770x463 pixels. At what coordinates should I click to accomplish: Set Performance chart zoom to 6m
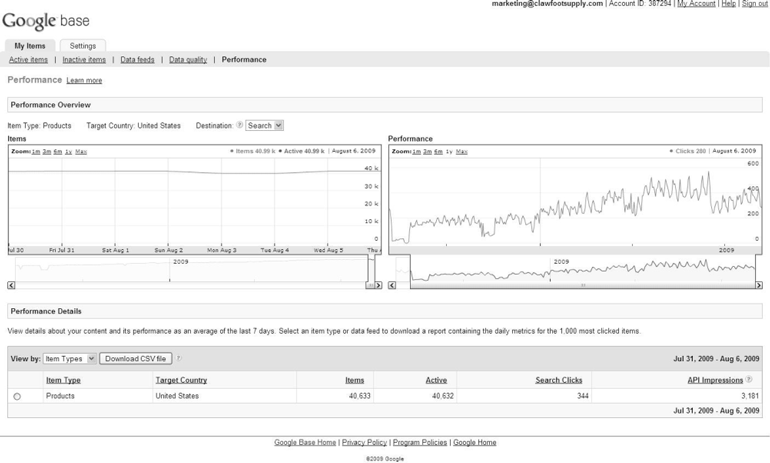click(x=438, y=152)
